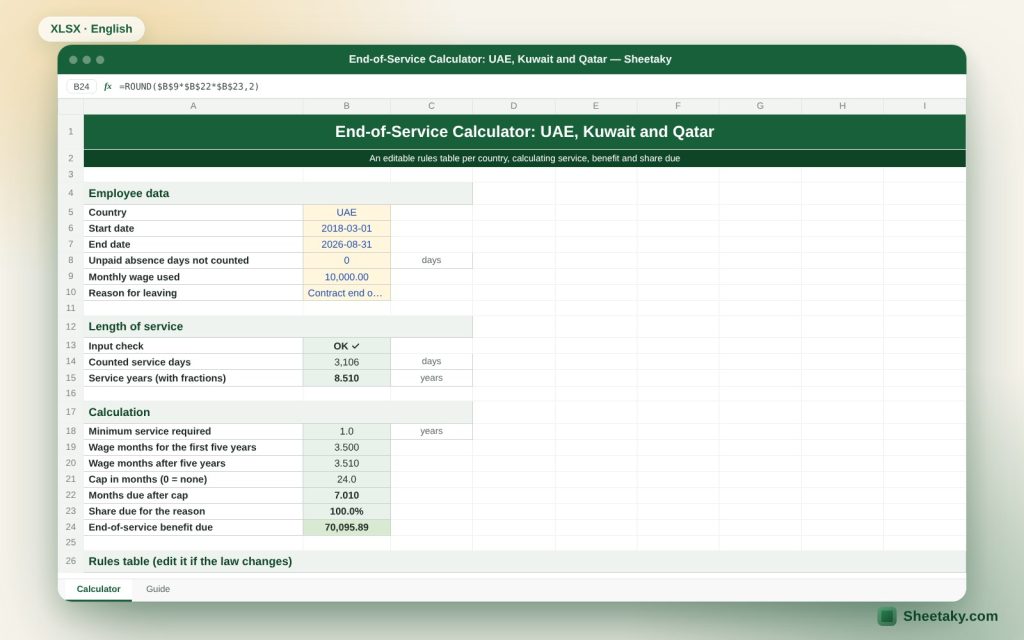Select wage months first five years value
Screen dimensions: 1024x640
347,447
